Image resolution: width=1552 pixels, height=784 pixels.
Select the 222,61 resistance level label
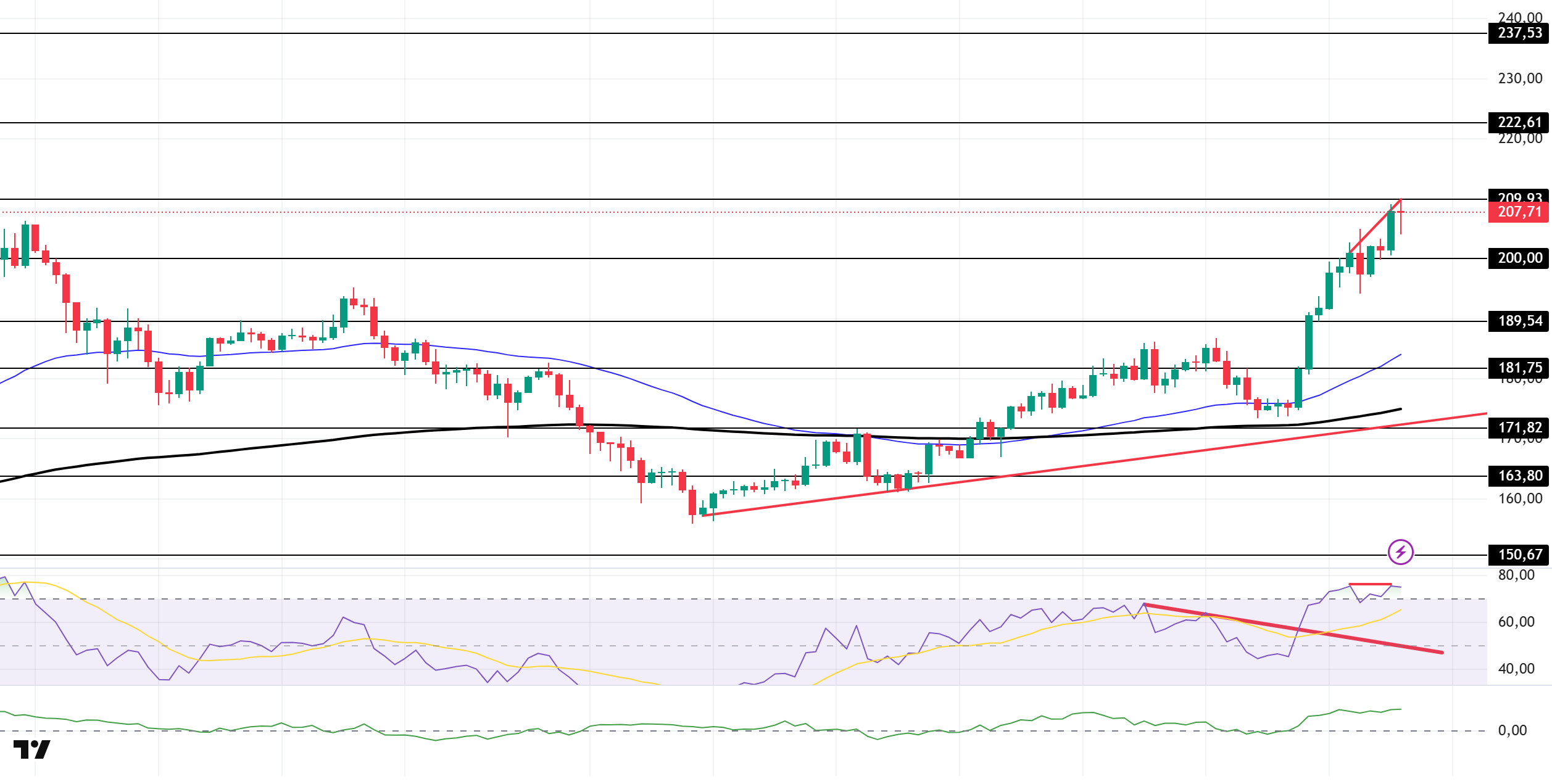[x=1519, y=122]
